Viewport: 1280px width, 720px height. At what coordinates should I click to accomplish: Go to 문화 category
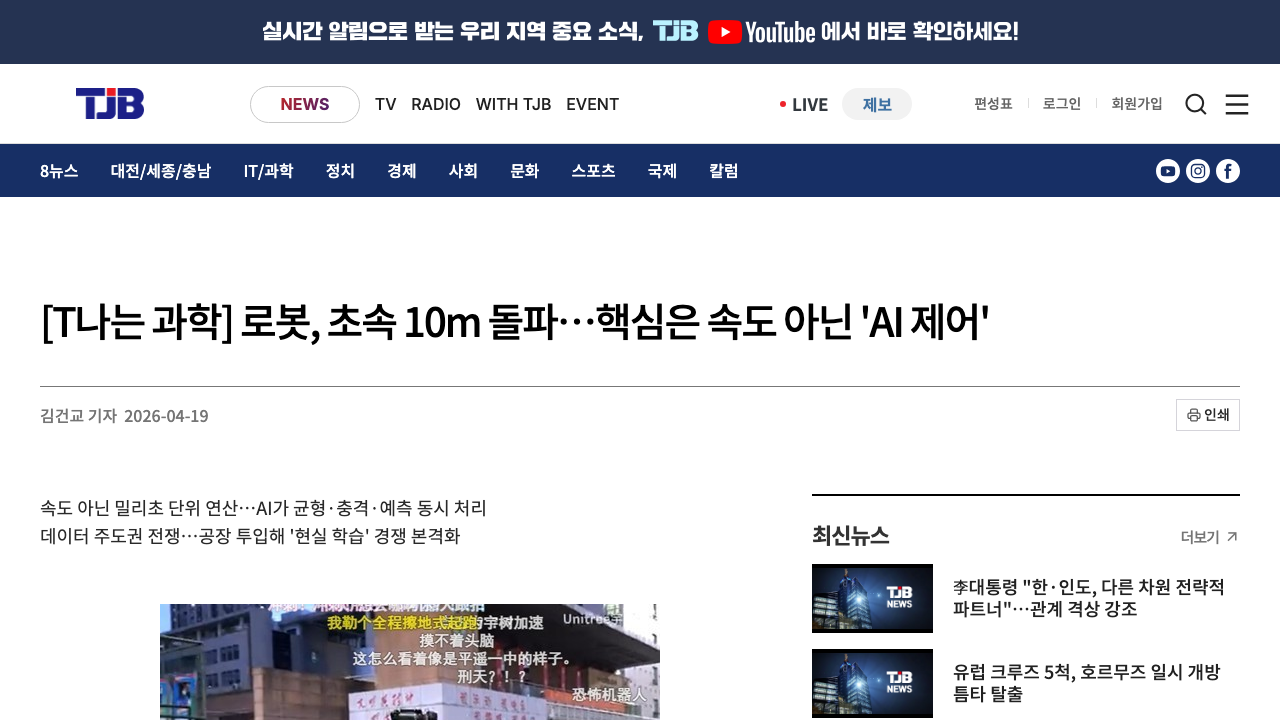[525, 171]
